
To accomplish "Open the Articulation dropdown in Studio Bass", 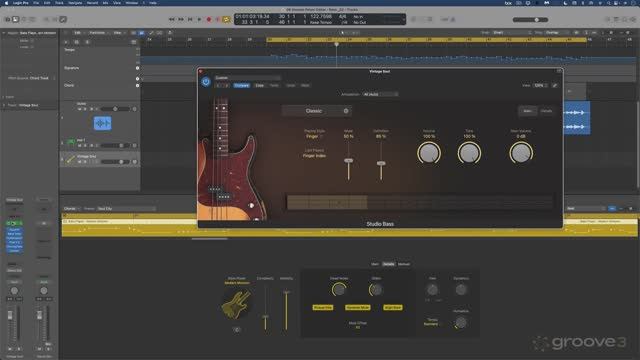I will tap(380, 94).
